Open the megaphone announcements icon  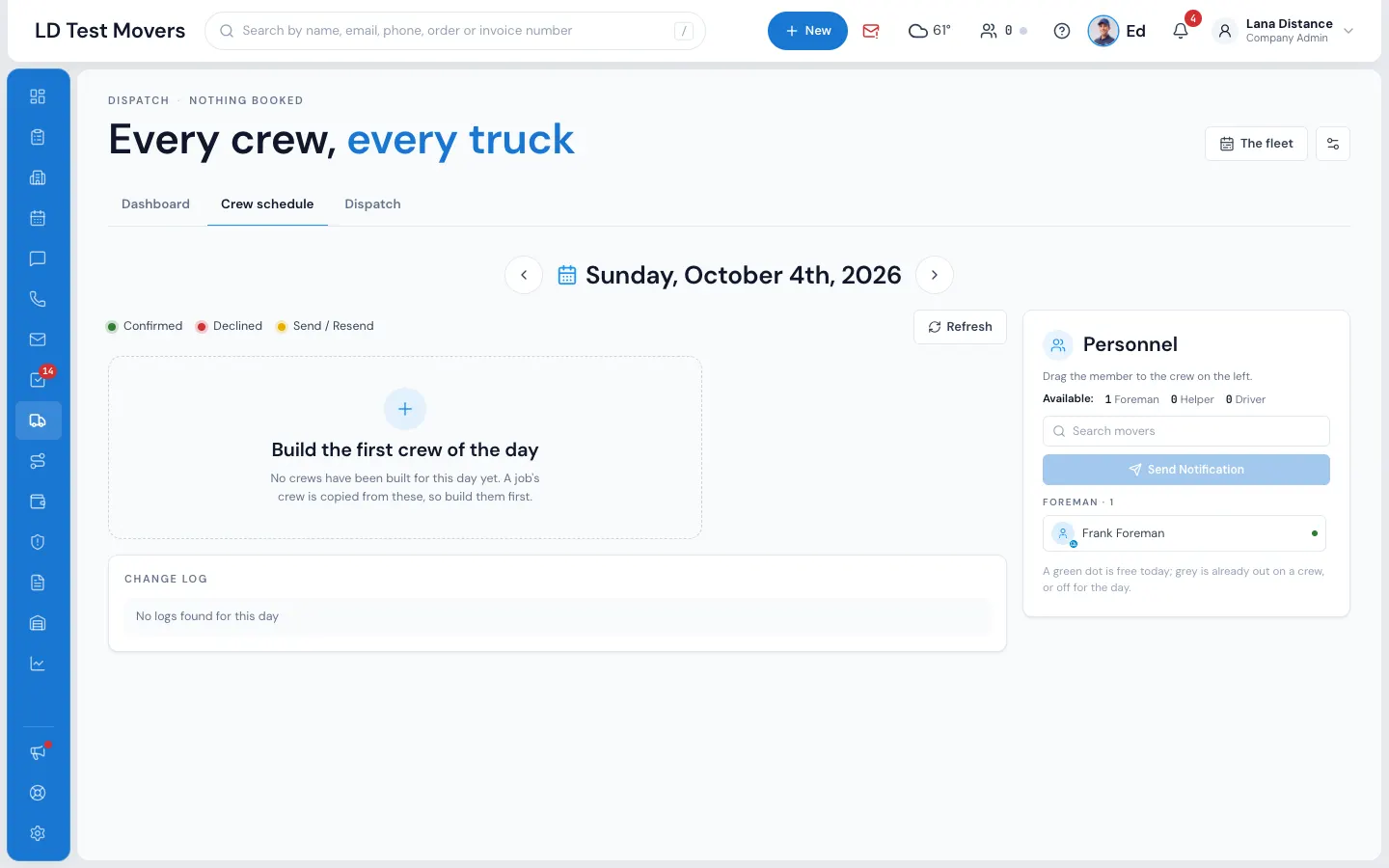pos(38,752)
